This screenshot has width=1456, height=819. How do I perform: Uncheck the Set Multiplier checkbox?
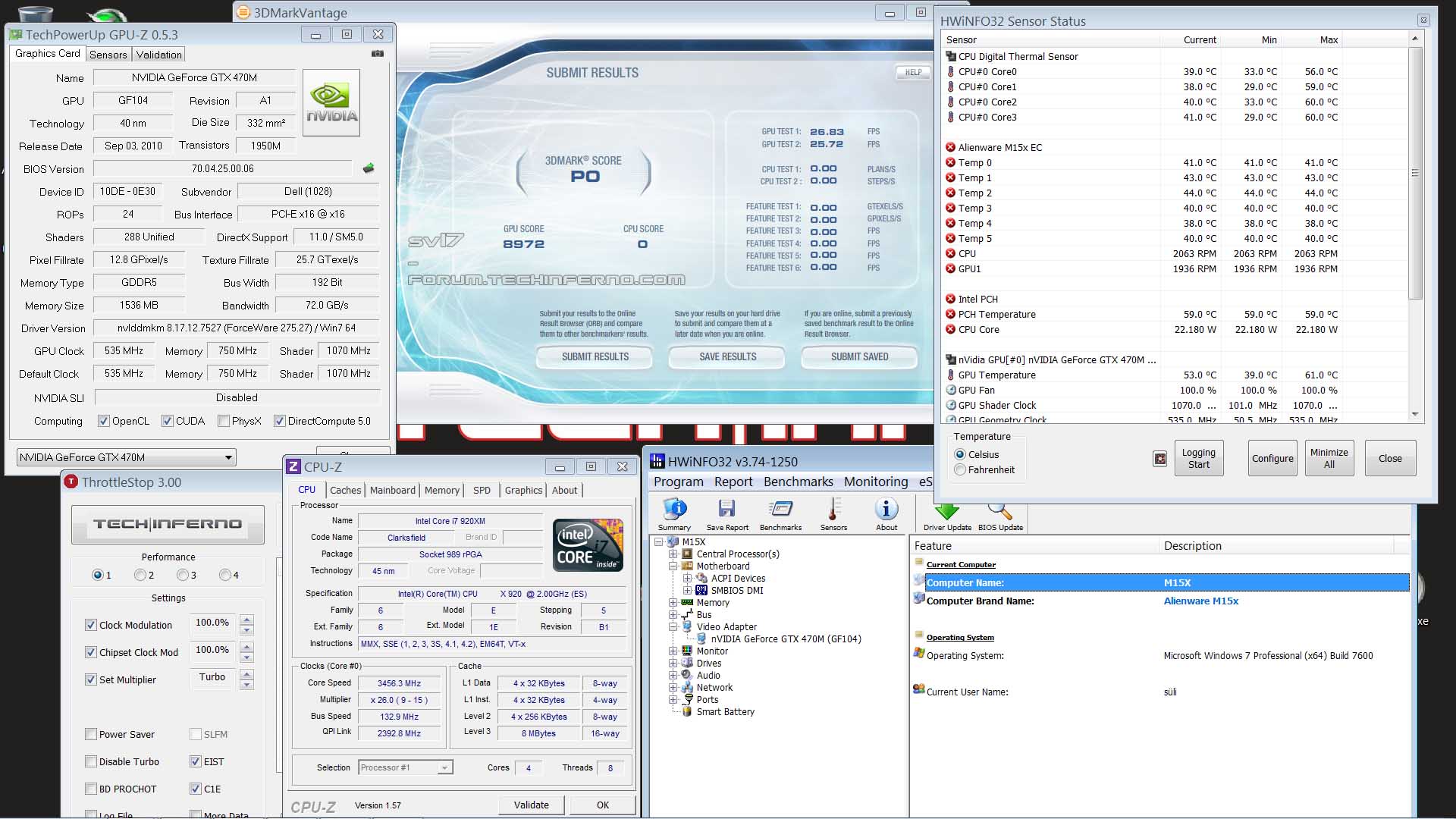(91, 679)
